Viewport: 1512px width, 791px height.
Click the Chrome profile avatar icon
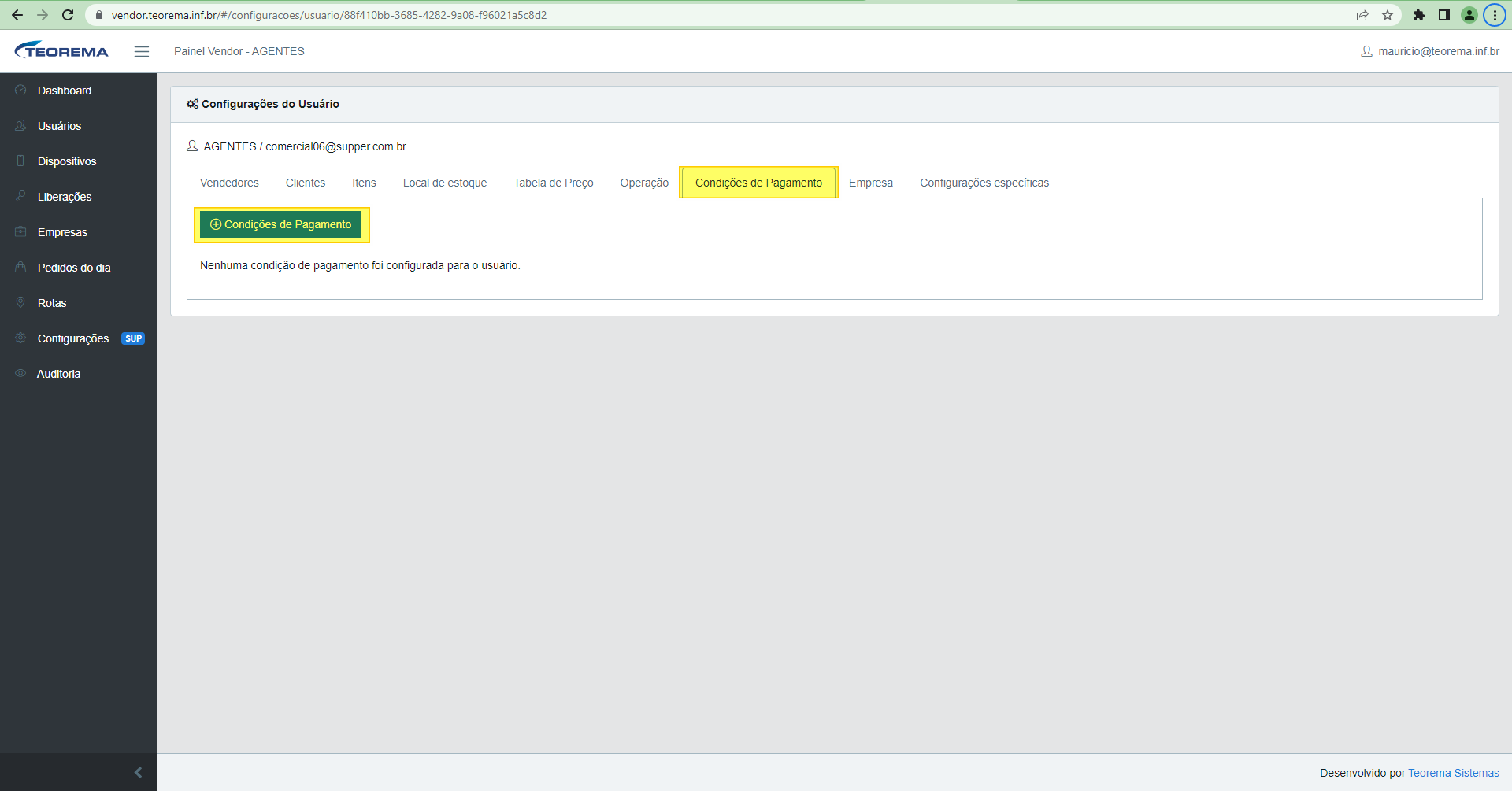[1469, 15]
